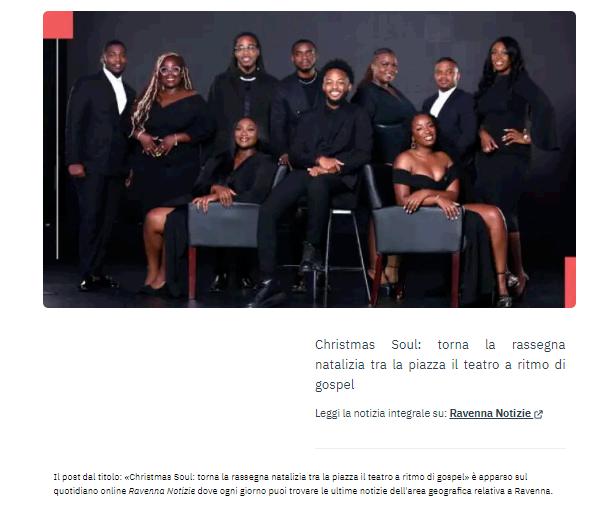Click the Christmas Soul headline text

point(440,364)
